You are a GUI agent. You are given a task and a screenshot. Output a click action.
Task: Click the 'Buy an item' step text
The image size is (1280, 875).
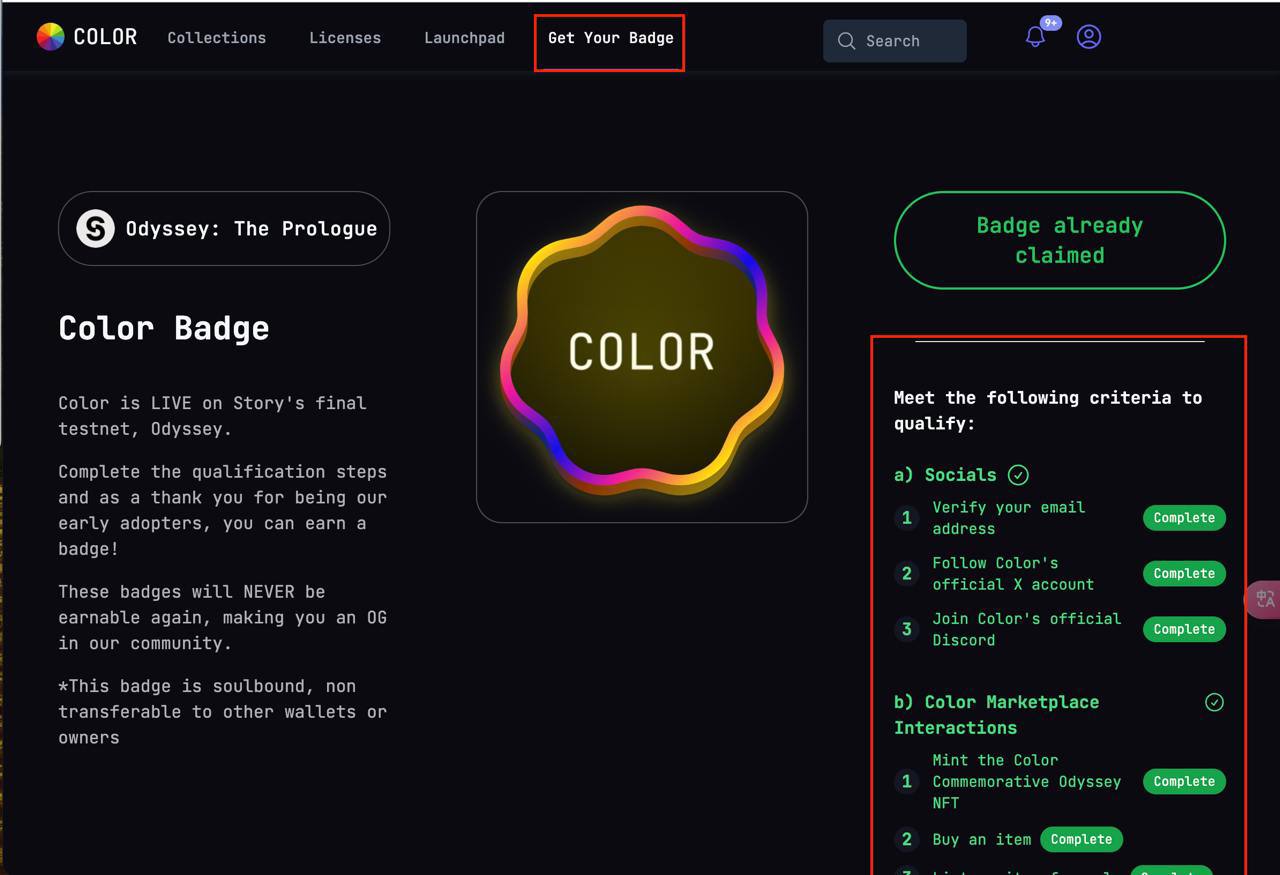982,839
